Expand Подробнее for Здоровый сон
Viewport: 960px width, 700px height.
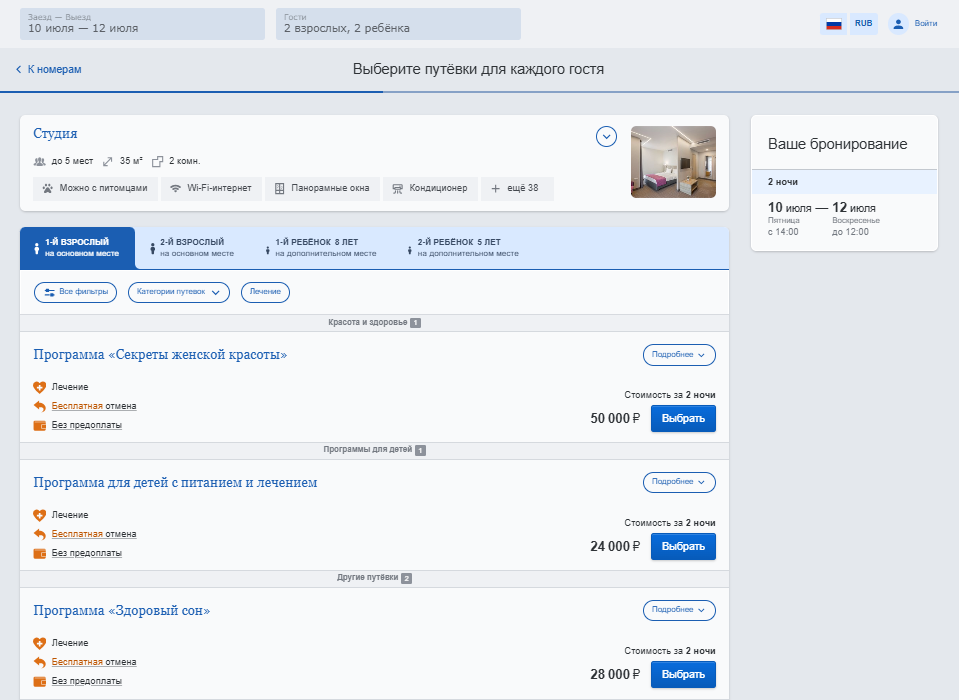[679, 611]
